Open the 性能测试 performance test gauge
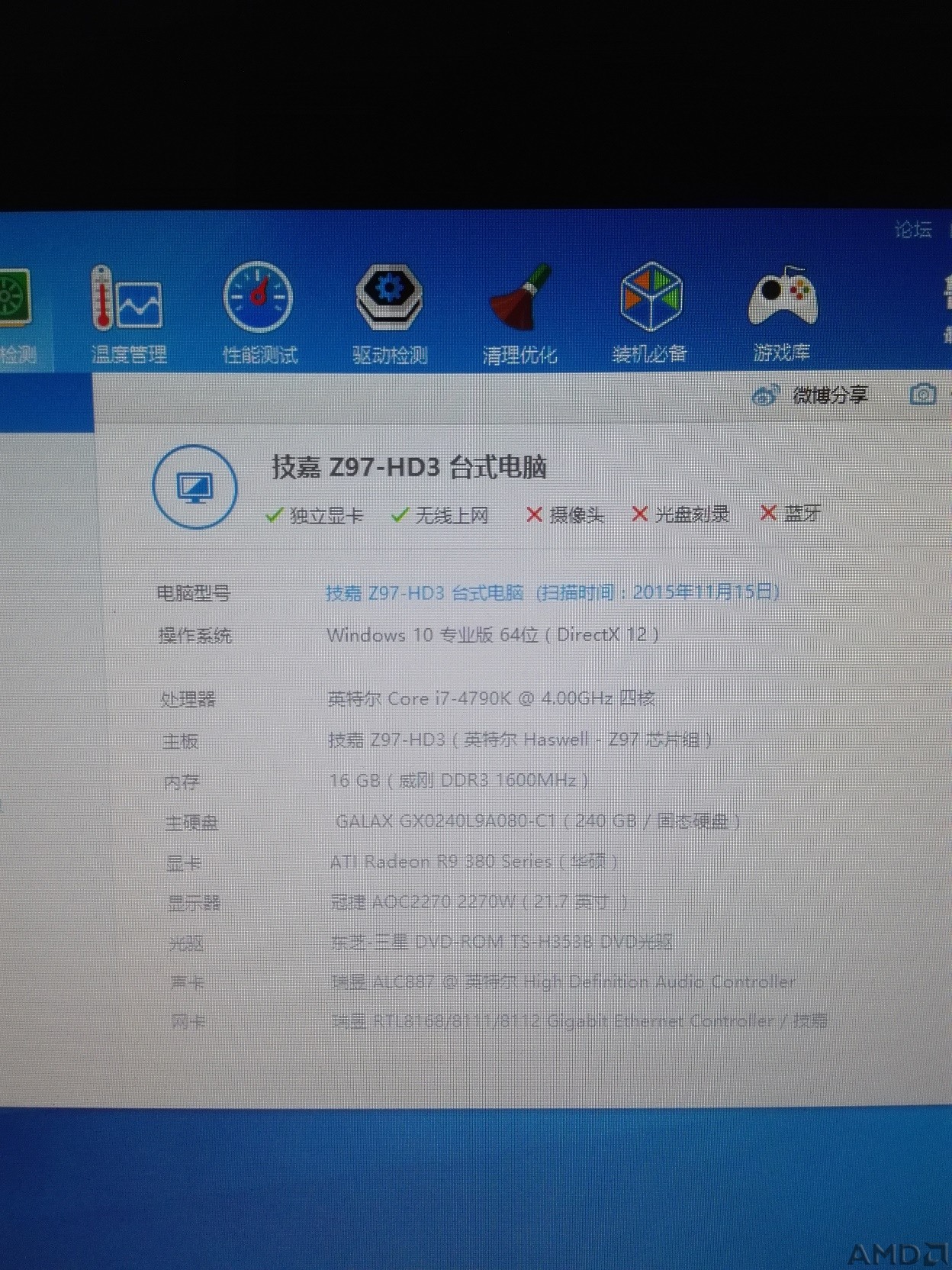The height and width of the screenshot is (1270, 952). tap(259, 314)
